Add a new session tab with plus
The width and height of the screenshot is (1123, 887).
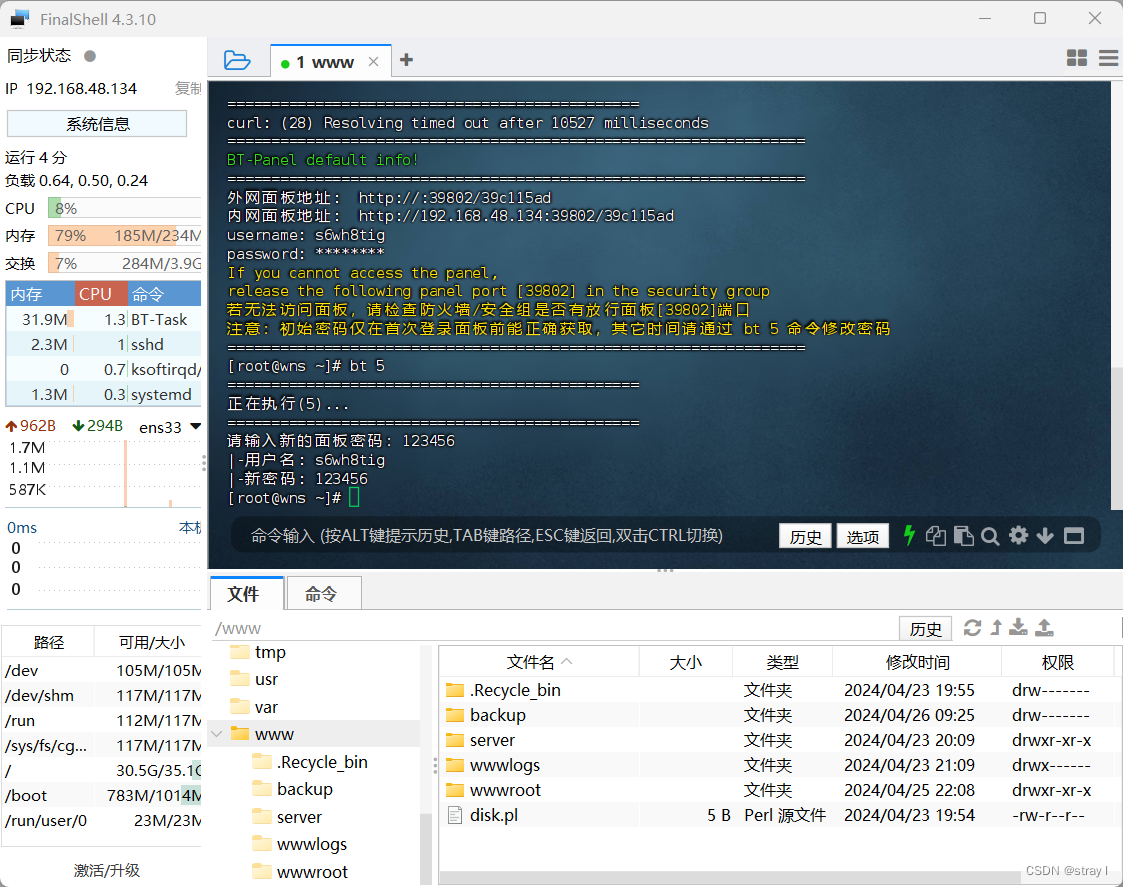406,60
